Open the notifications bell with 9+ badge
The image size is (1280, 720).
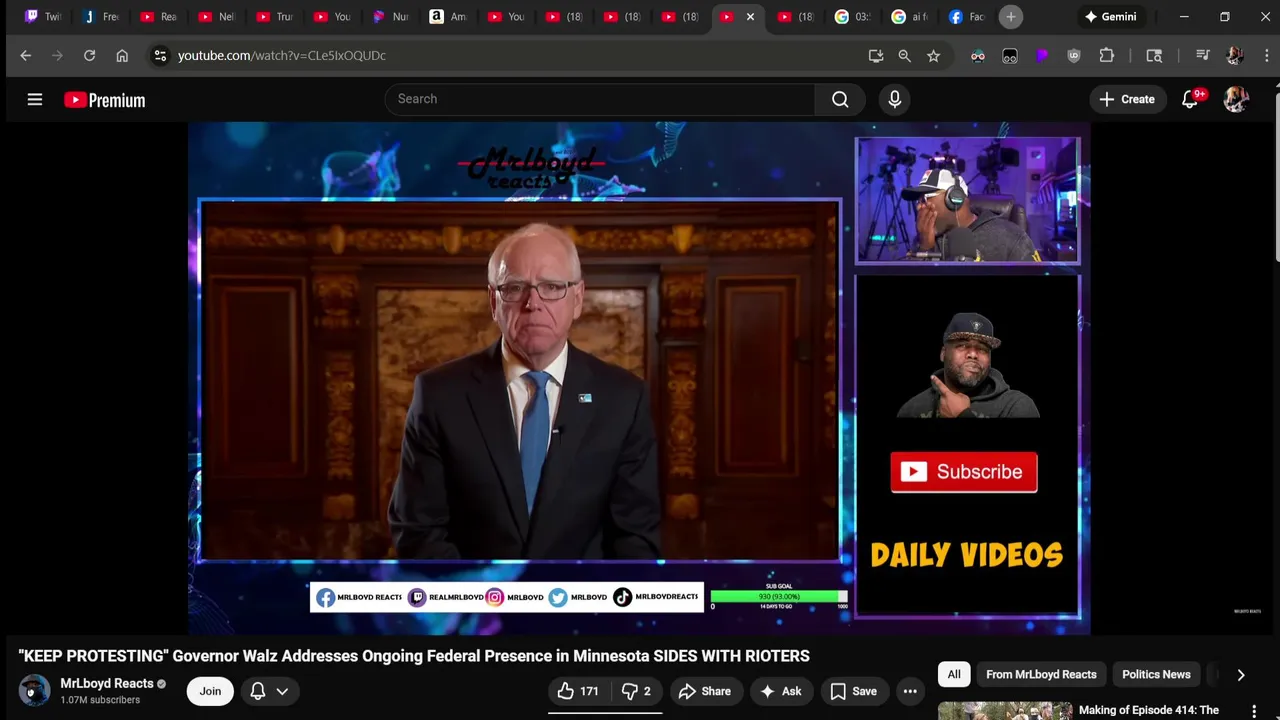coord(1190,99)
